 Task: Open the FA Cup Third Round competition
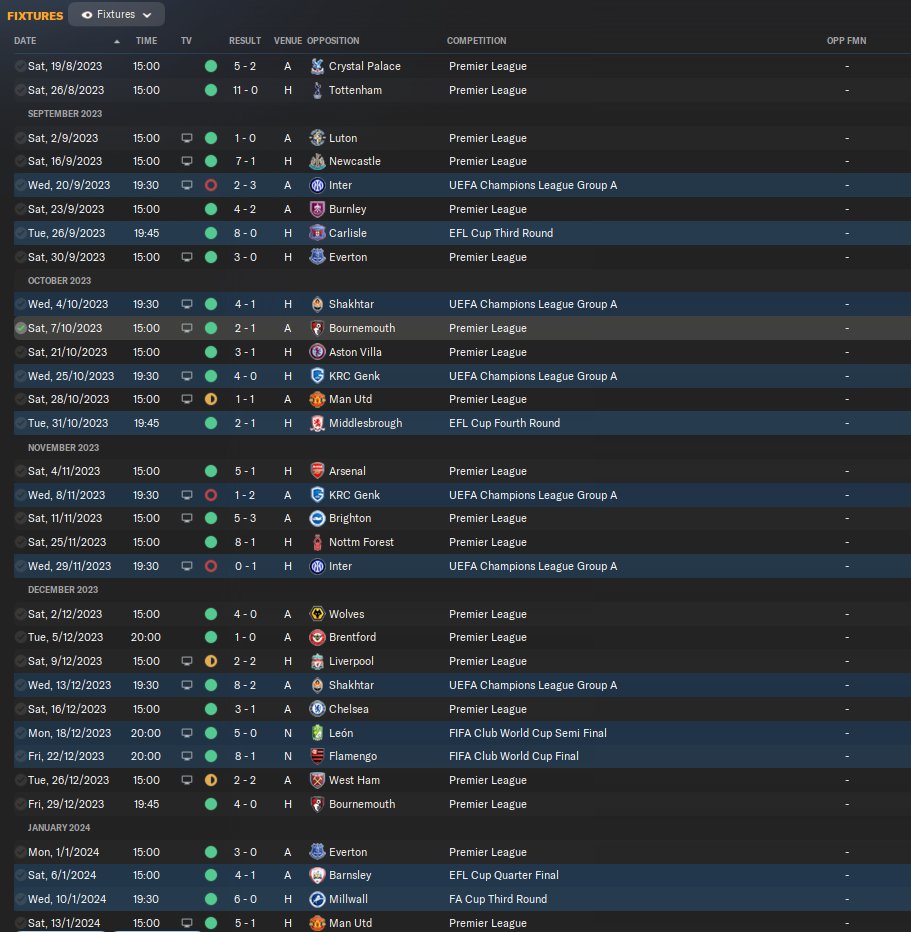498,899
